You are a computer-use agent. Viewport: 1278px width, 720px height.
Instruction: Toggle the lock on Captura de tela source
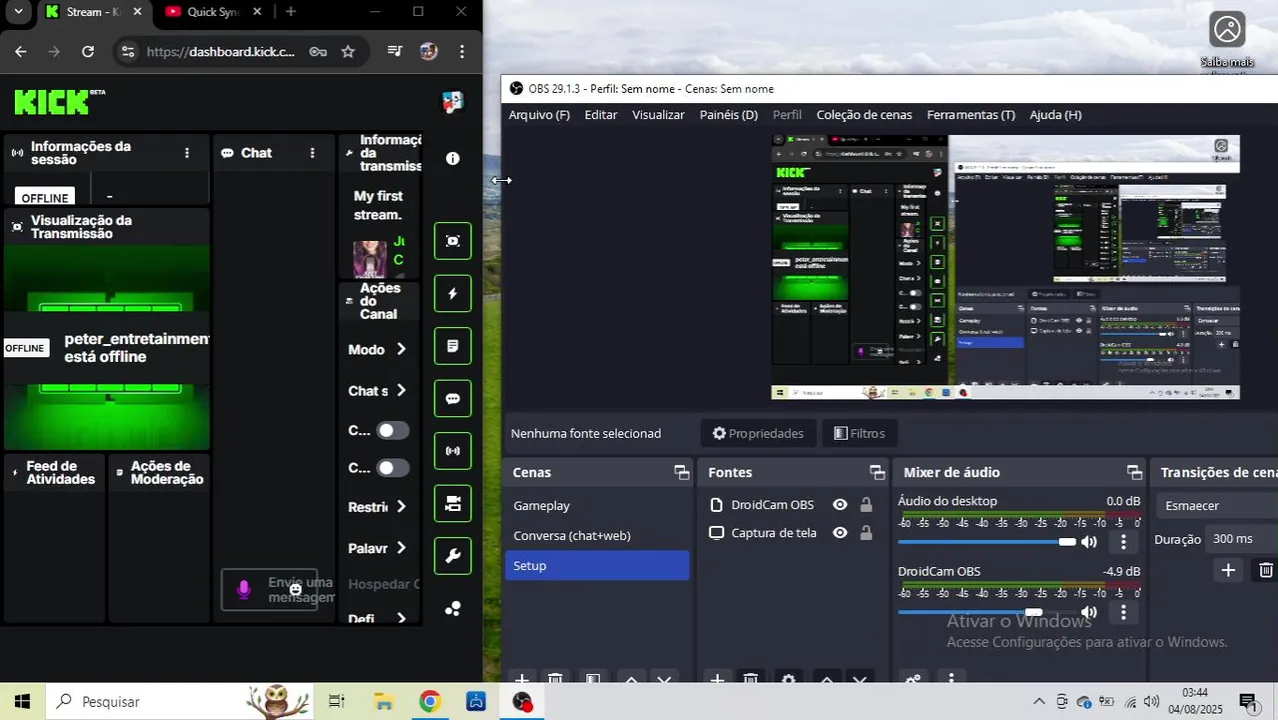click(866, 533)
